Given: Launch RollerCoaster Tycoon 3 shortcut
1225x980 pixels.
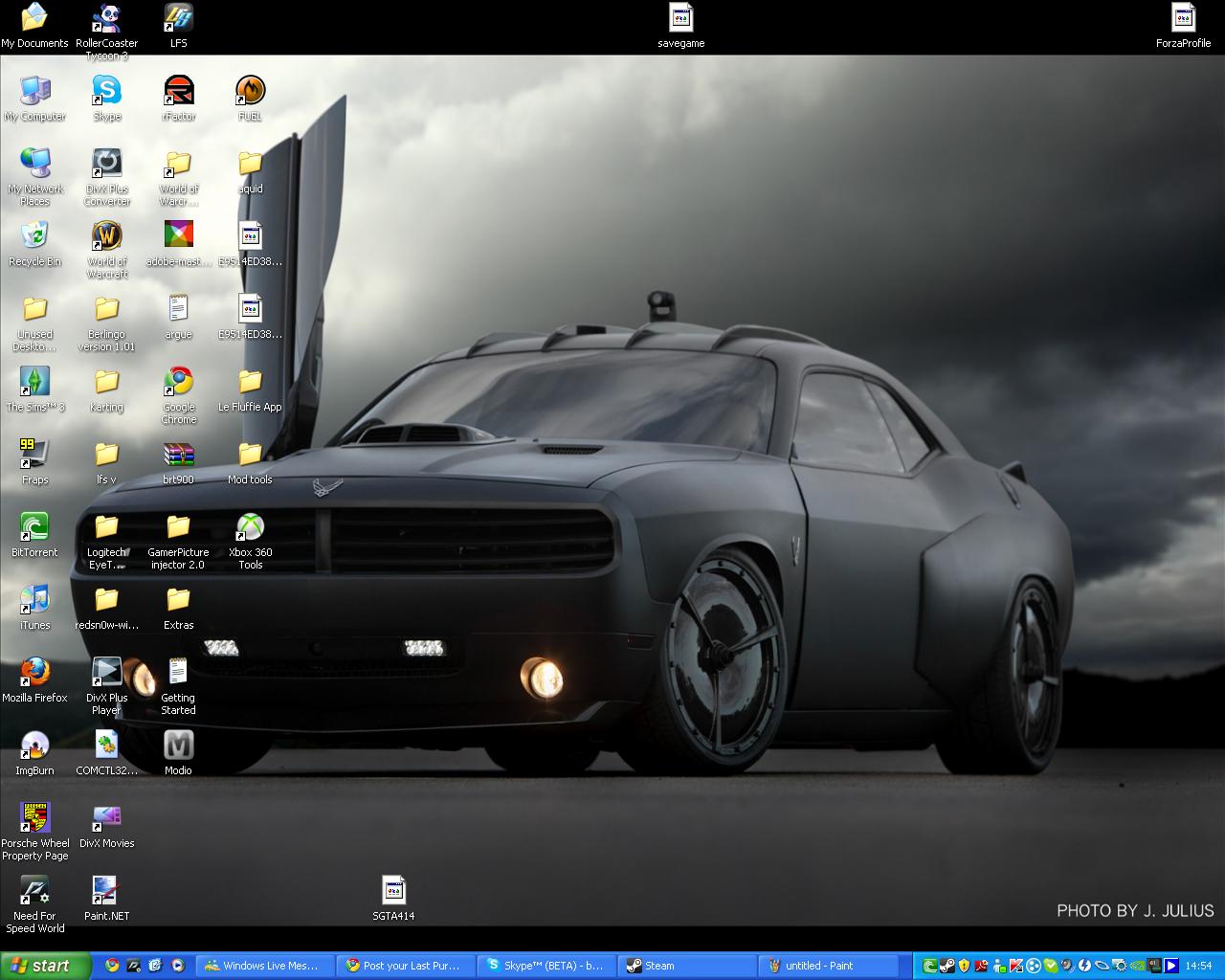Looking at the screenshot, I should 106,32.
